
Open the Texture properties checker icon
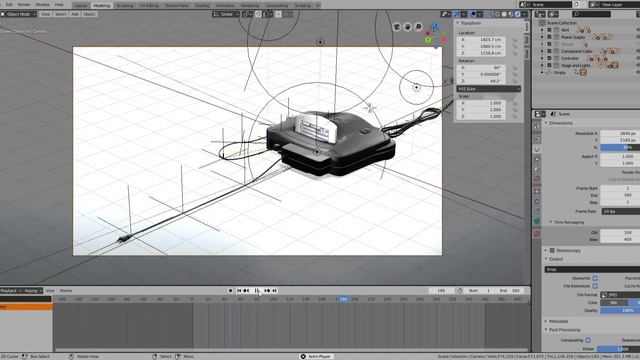[x=537, y=234]
